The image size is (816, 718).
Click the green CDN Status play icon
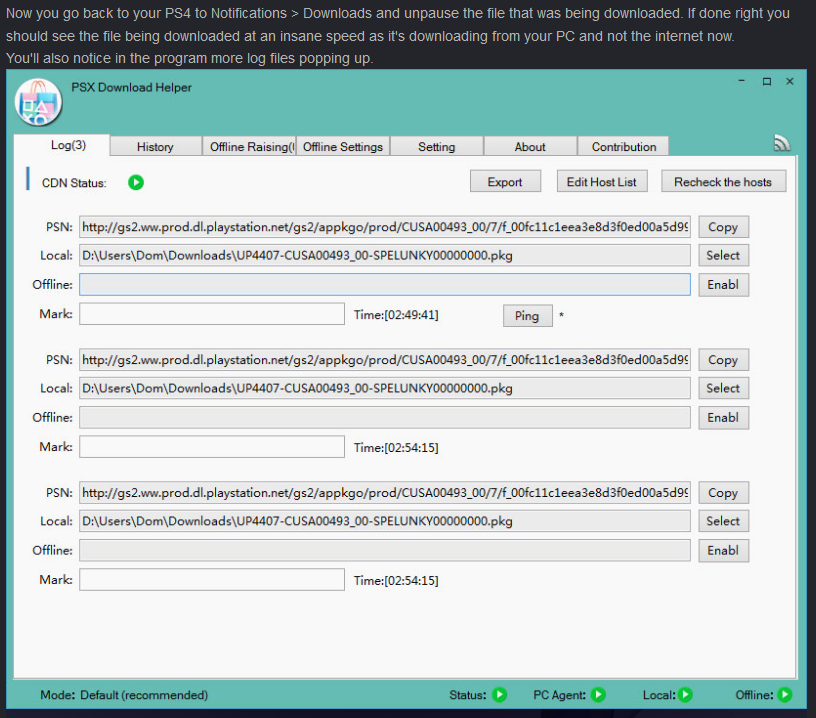(136, 182)
